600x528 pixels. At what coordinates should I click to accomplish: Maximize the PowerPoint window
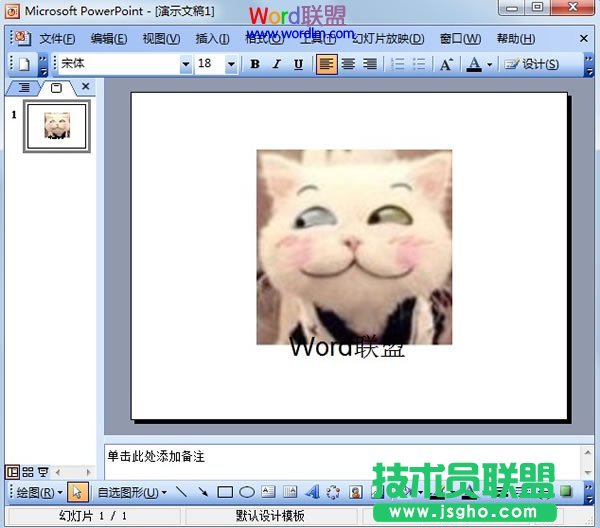click(x=538, y=8)
